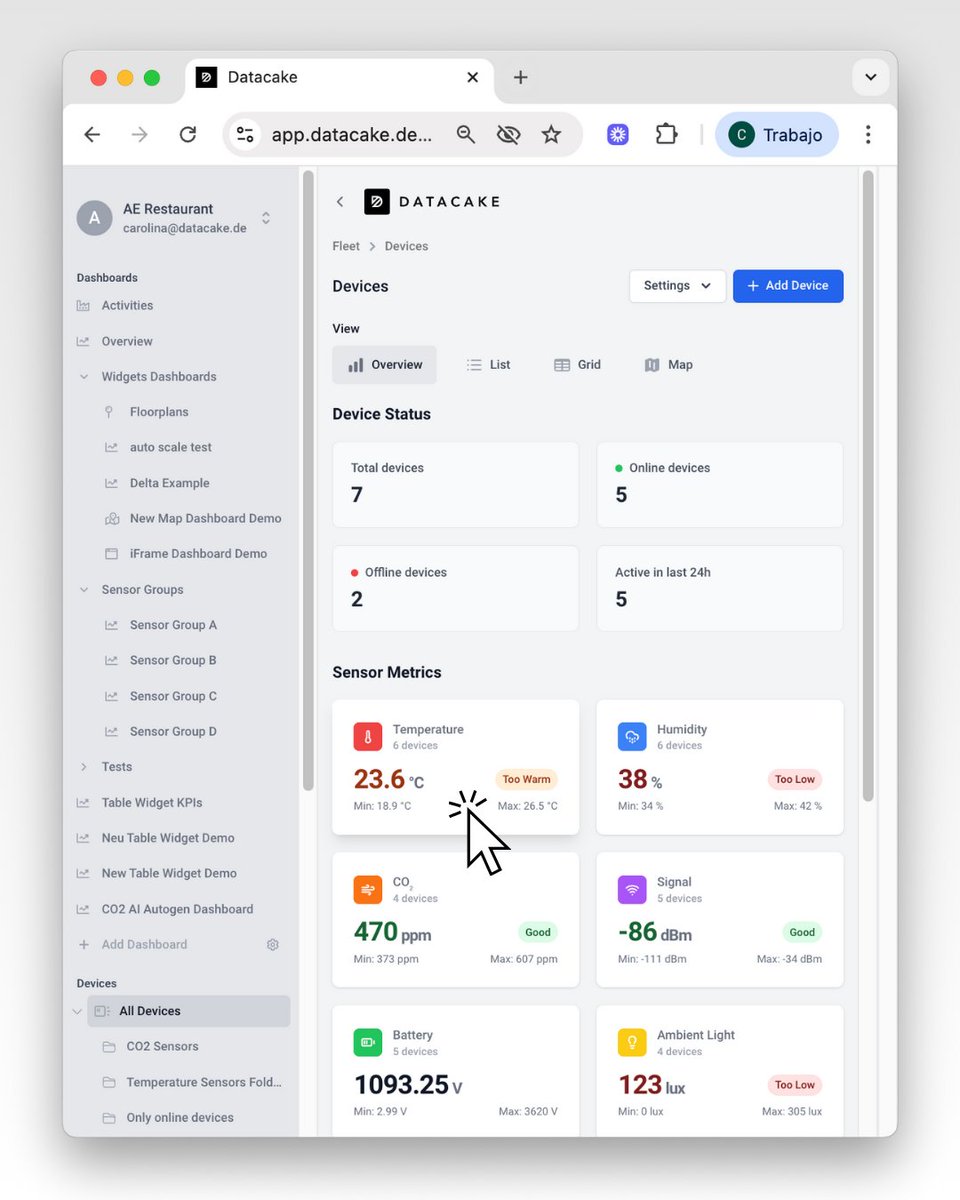
Task: Open Sensor Group A
Action: tap(173, 625)
